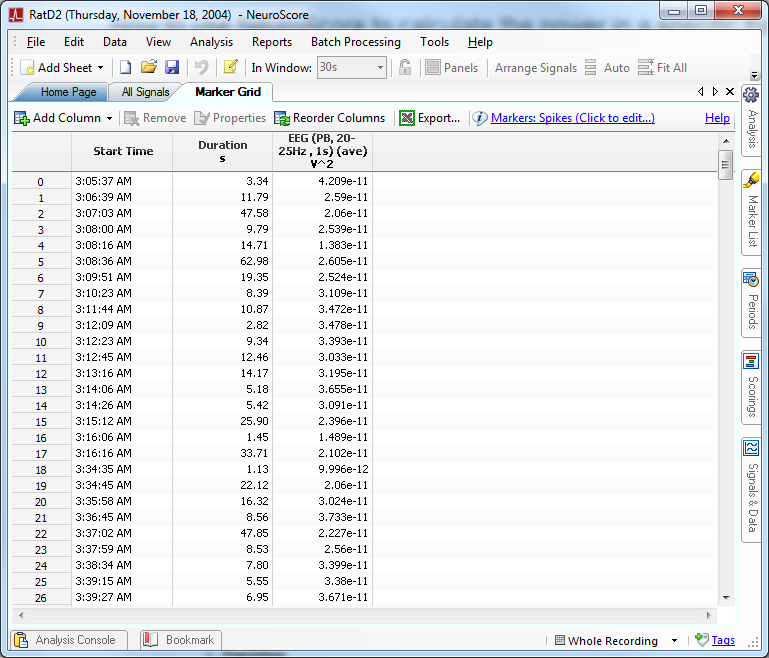Screen dimensions: 769x658
Task: Open the Bookmark panel
Action: point(180,640)
